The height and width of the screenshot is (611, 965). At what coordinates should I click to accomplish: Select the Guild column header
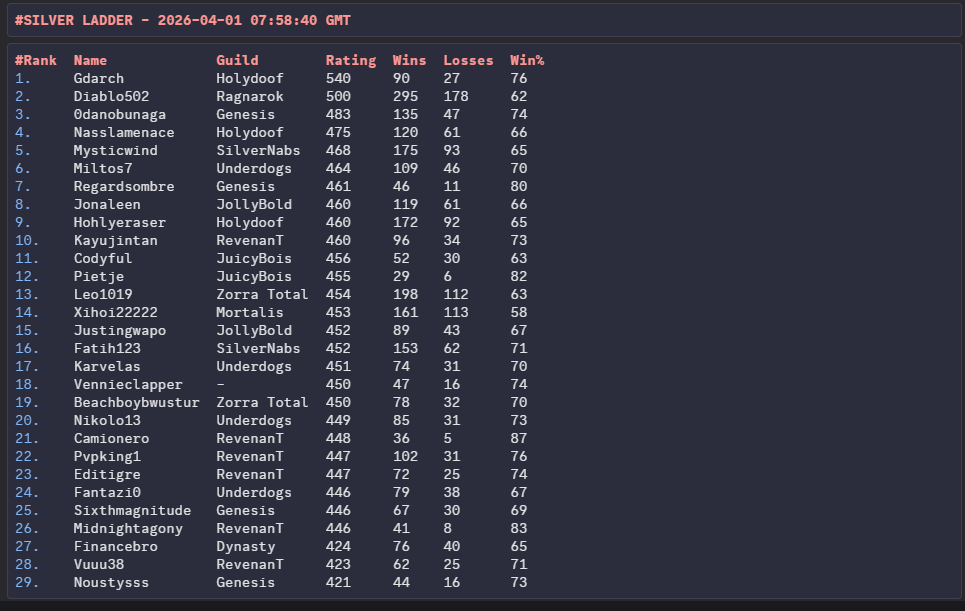pos(237,60)
